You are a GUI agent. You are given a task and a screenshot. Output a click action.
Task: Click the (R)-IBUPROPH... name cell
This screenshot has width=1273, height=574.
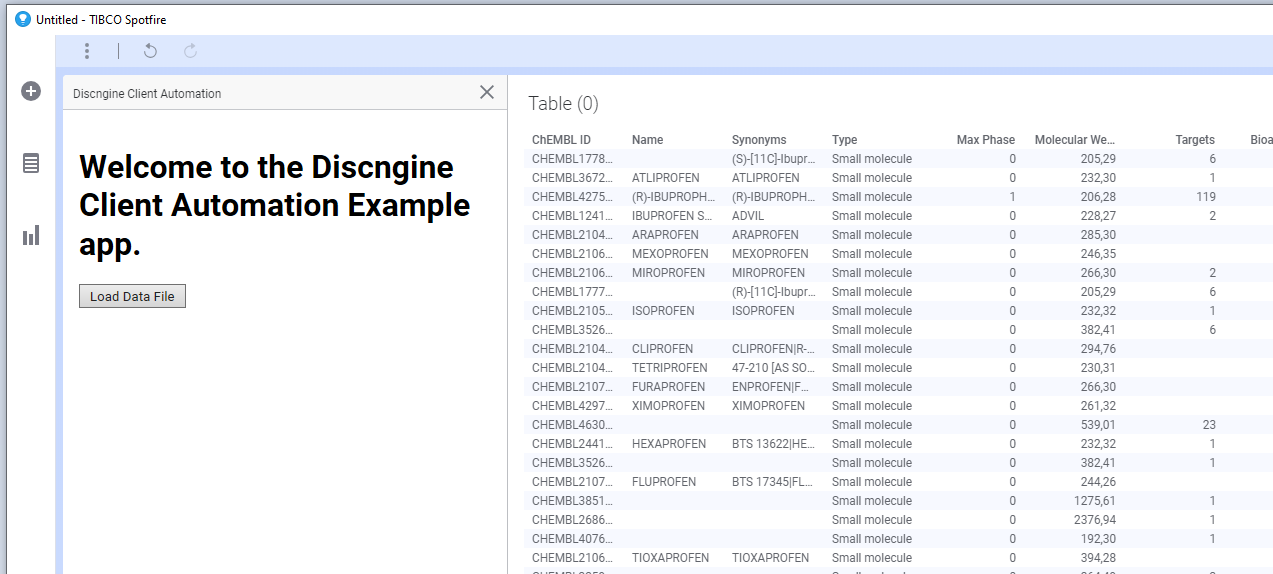click(673, 197)
